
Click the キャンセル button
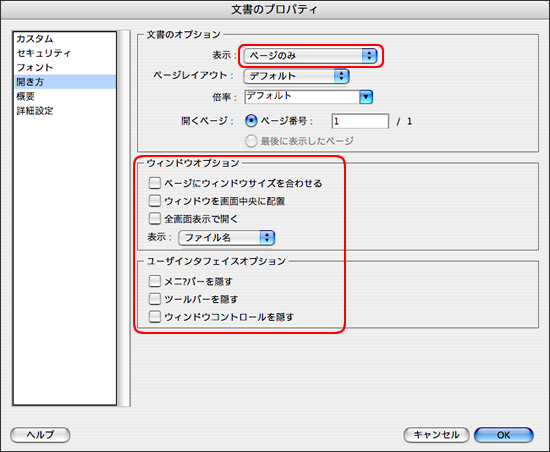click(x=436, y=435)
